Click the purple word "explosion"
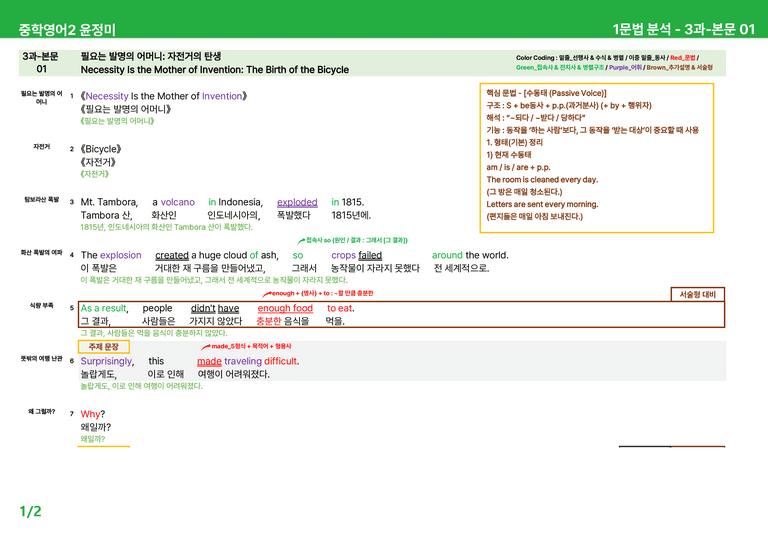The width and height of the screenshot is (768, 543). coord(120,255)
